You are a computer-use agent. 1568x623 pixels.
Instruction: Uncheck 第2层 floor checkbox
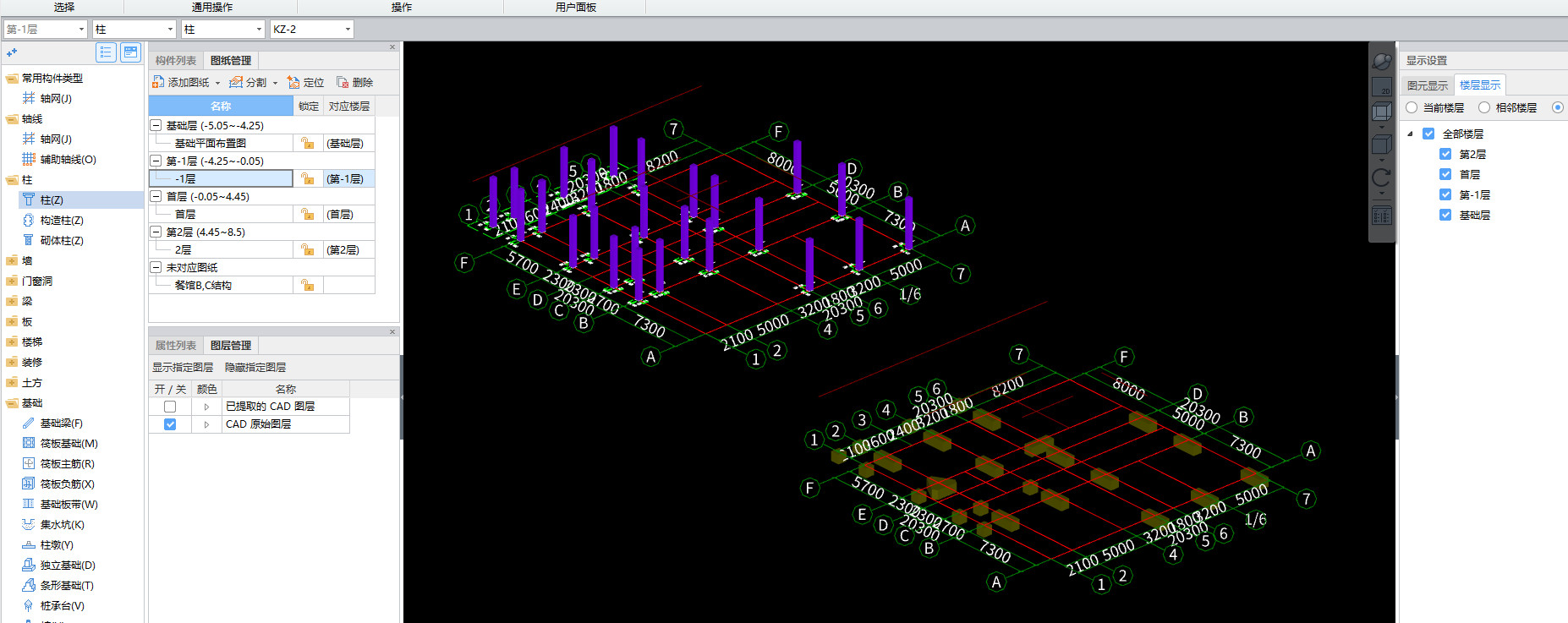[1445, 154]
